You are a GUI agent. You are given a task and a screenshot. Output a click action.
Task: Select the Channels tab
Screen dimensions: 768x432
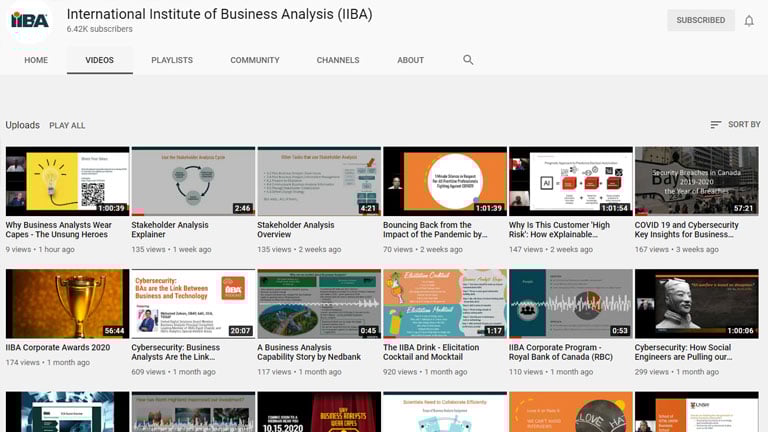338,60
